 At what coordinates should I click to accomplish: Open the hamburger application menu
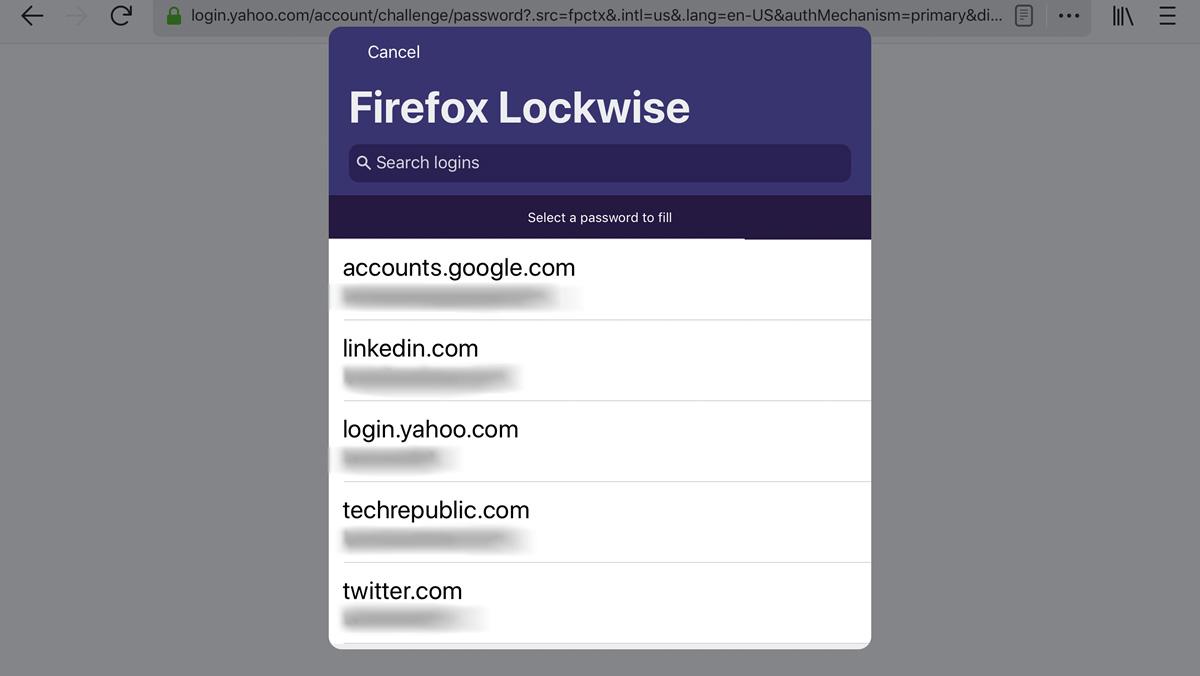point(1167,16)
